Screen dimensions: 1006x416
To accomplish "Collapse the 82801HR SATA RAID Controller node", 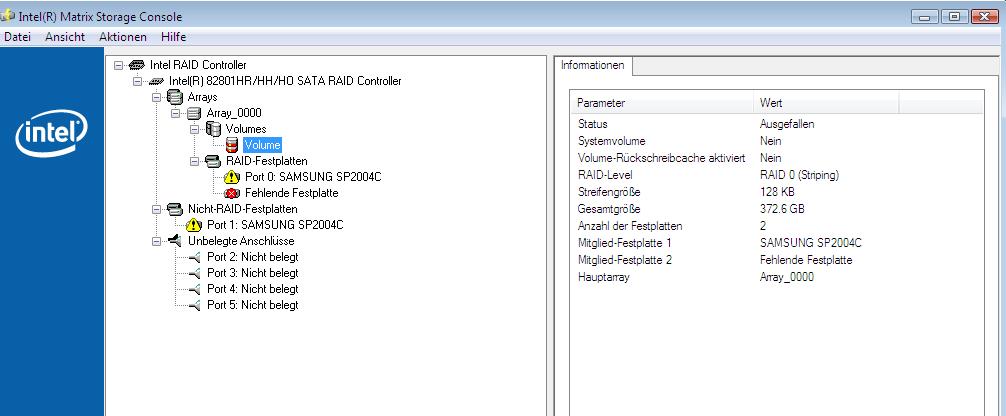I will (137, 82).
